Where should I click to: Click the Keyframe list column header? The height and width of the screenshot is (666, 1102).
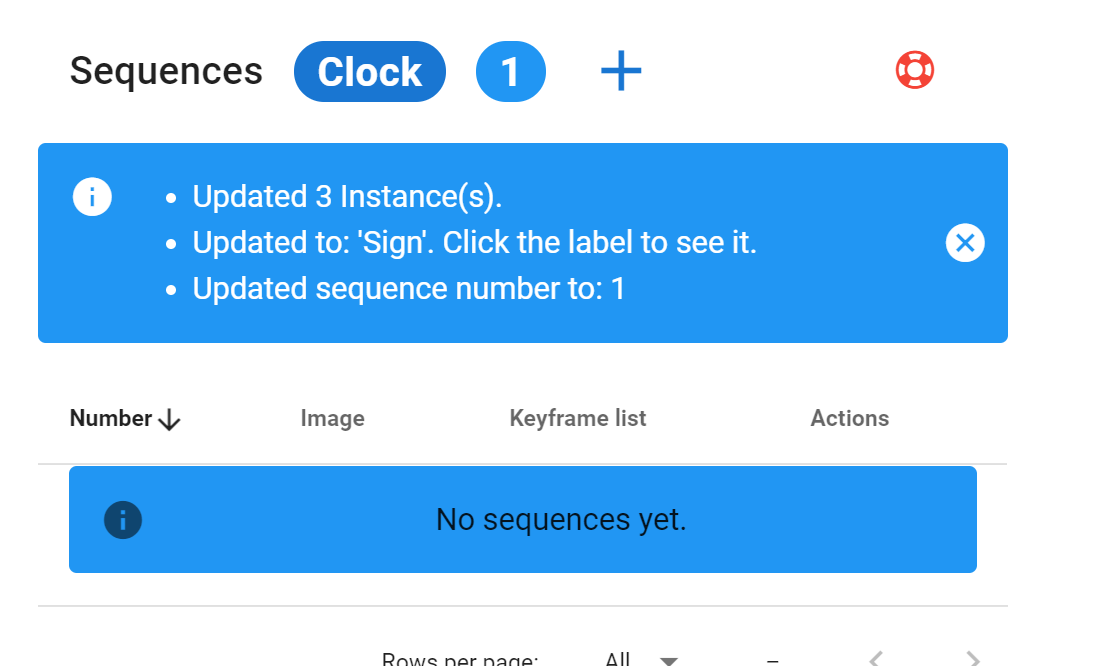click(x=578, y=418)
